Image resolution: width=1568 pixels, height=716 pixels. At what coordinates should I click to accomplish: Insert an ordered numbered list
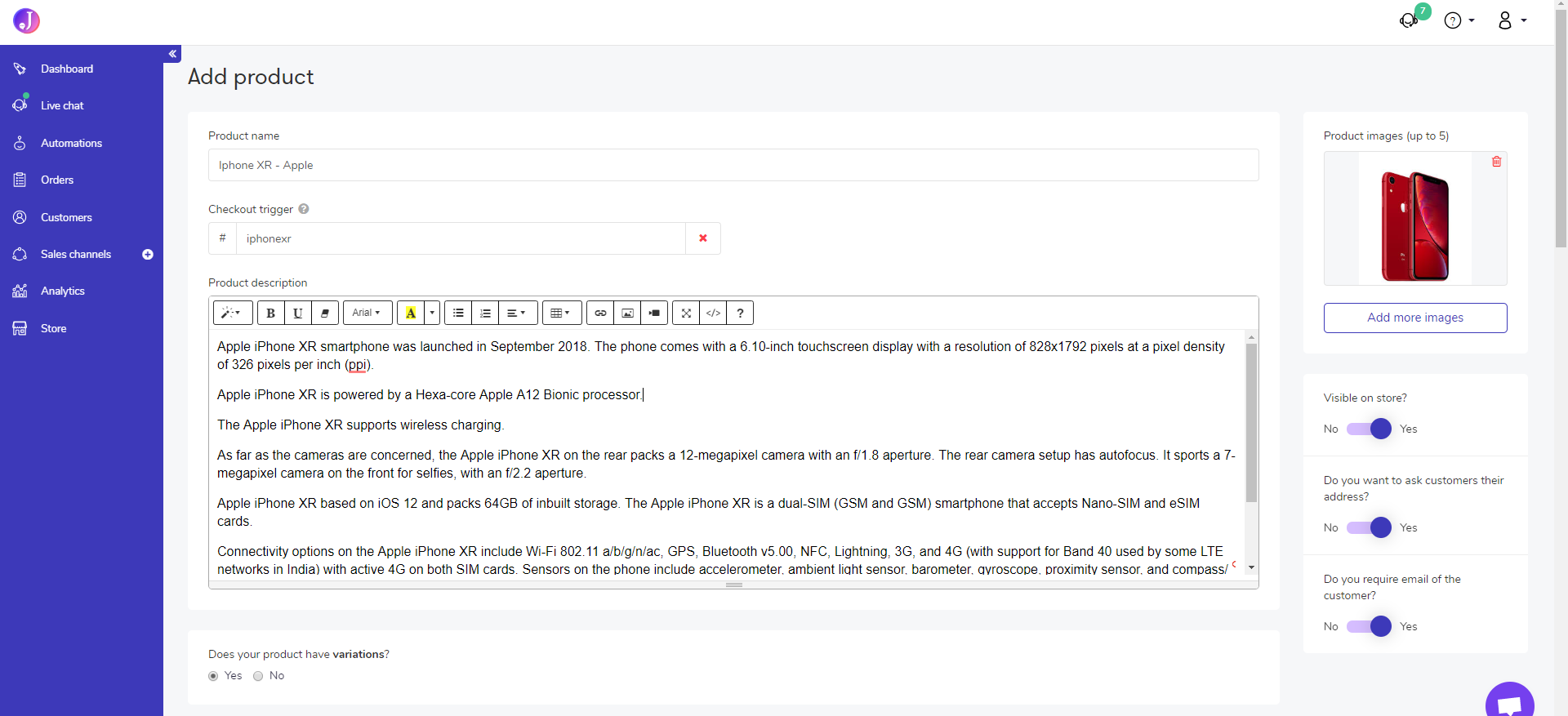[x=485, y=313]
